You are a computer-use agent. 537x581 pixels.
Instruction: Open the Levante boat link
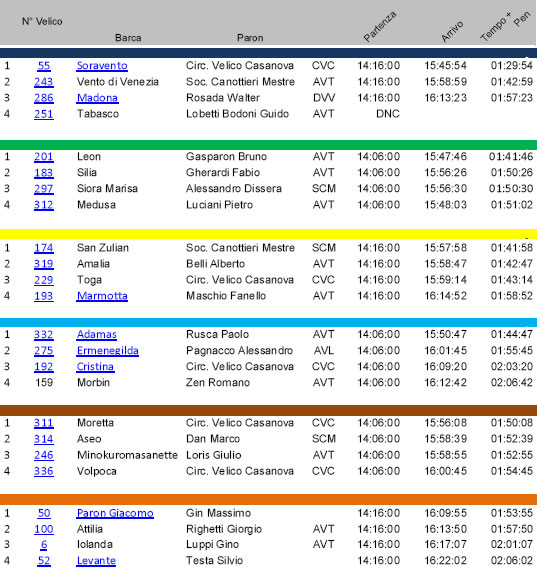(x=96, y=561)
